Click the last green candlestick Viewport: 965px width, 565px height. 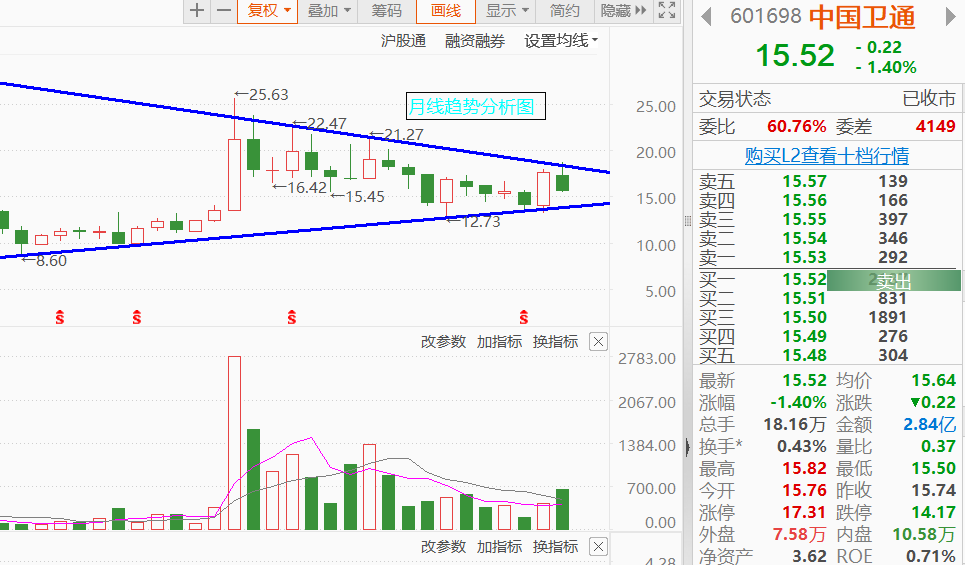click(x=563, y=183)
